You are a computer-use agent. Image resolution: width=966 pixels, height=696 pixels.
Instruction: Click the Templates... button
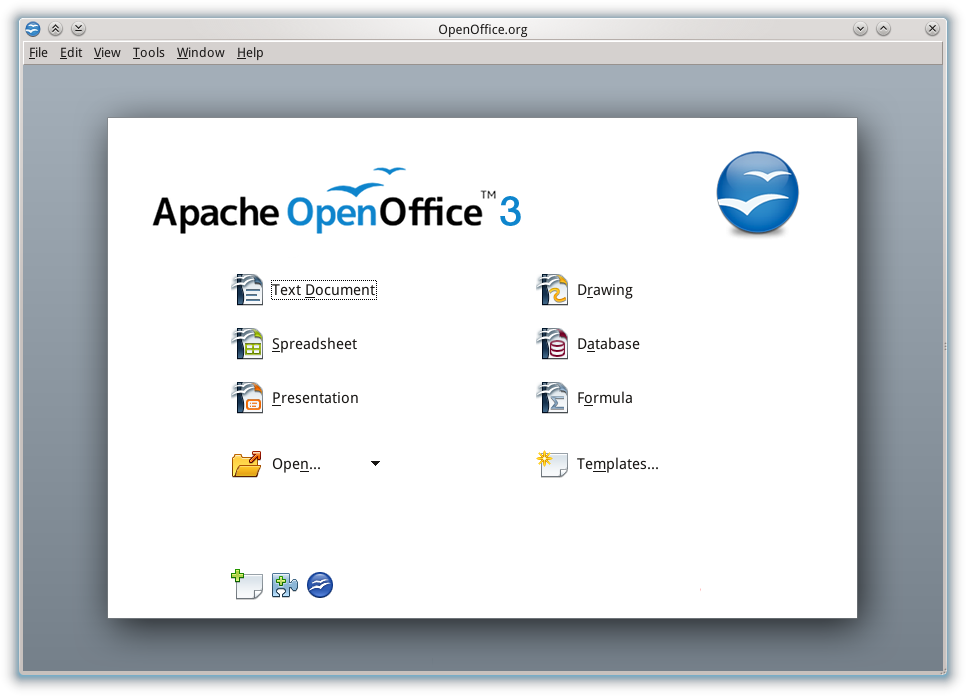(x=617, y=464)
